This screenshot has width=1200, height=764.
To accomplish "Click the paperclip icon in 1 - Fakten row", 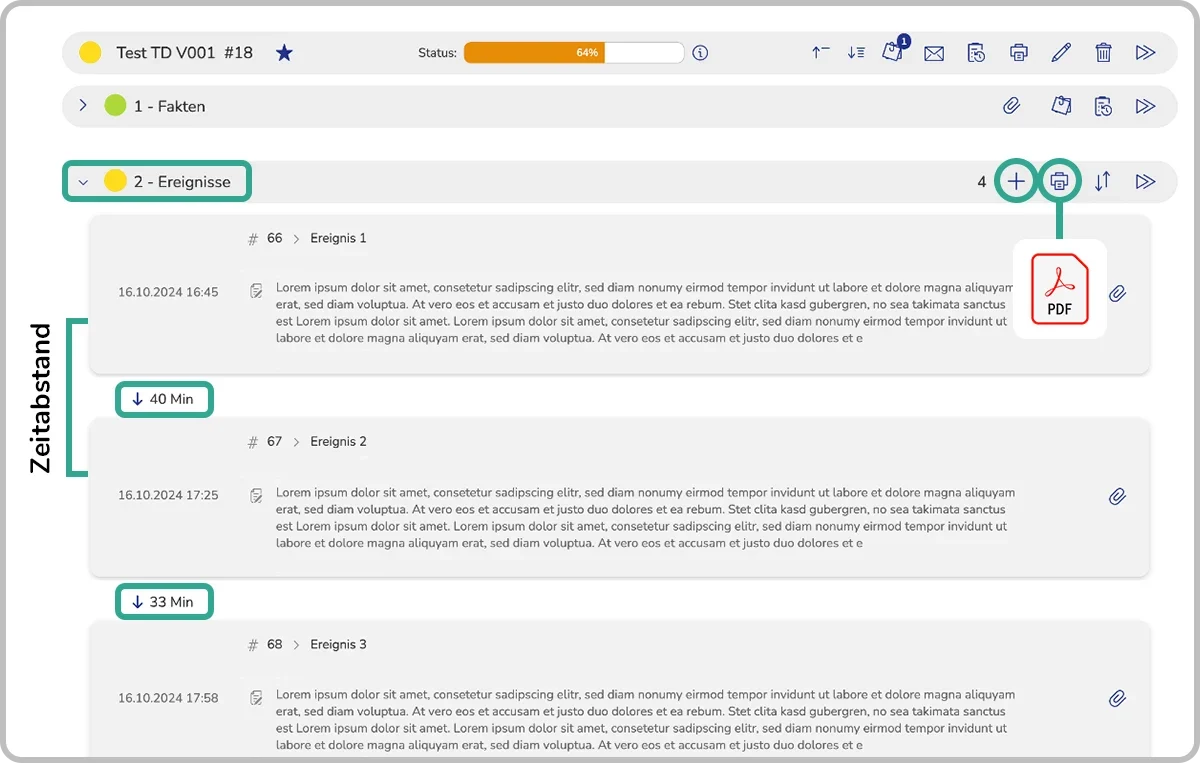I will [x=1012, y=106].
